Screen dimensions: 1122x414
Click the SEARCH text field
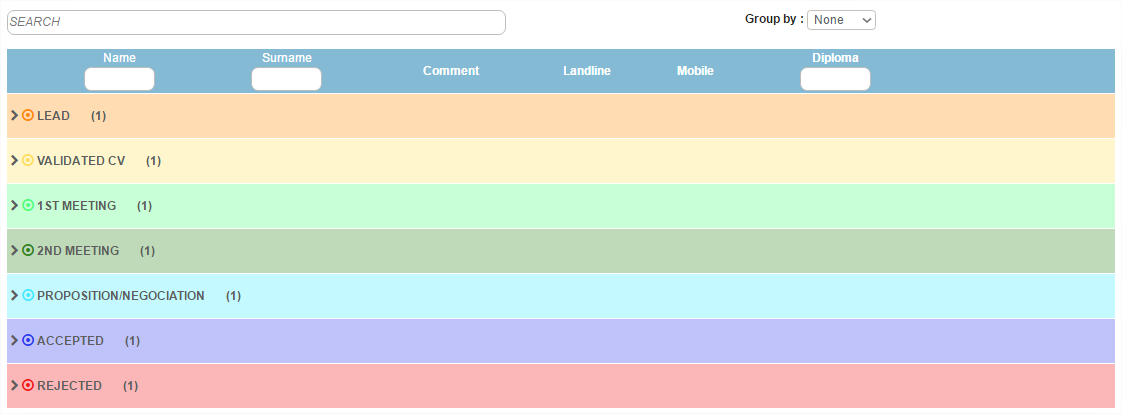(x=256, y=22)
